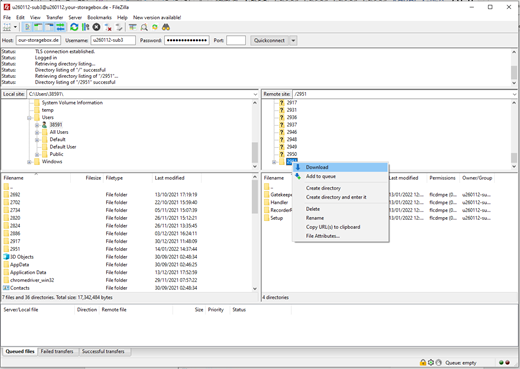The image size is (520, 369).
Task: Click the unknown folder icon for 2917
Action: tap(282, 103)
